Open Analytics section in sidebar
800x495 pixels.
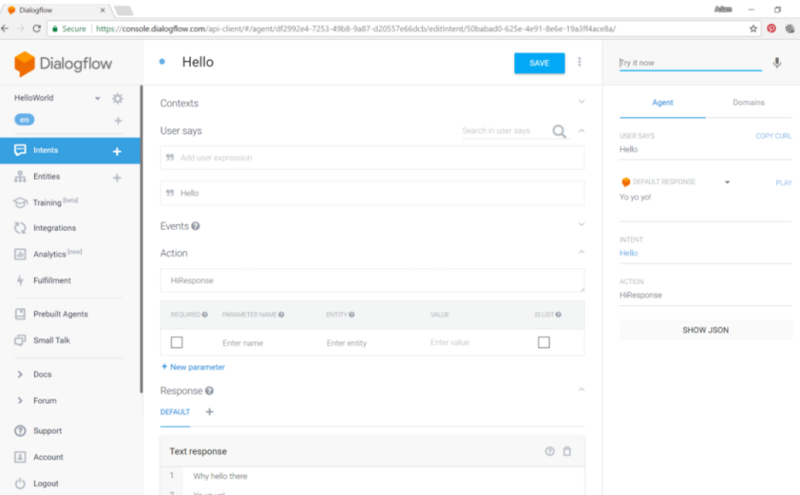[x=49, y=254]
